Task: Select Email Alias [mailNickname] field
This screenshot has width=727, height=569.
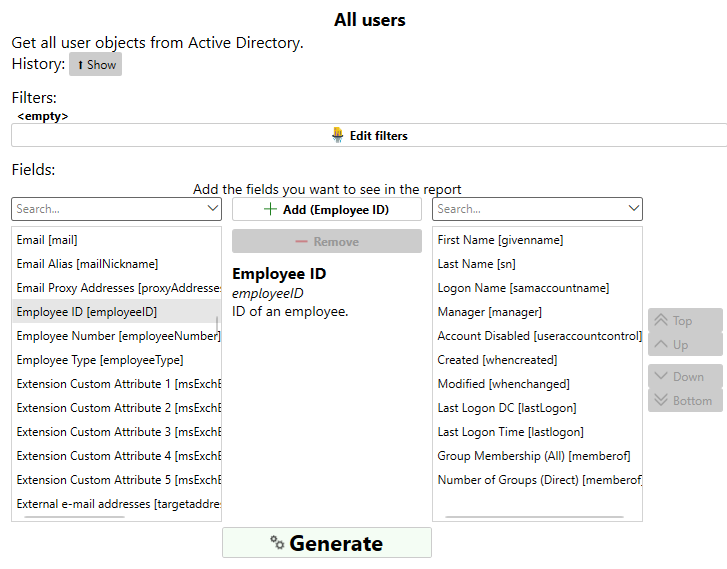Action: [116, 264]
